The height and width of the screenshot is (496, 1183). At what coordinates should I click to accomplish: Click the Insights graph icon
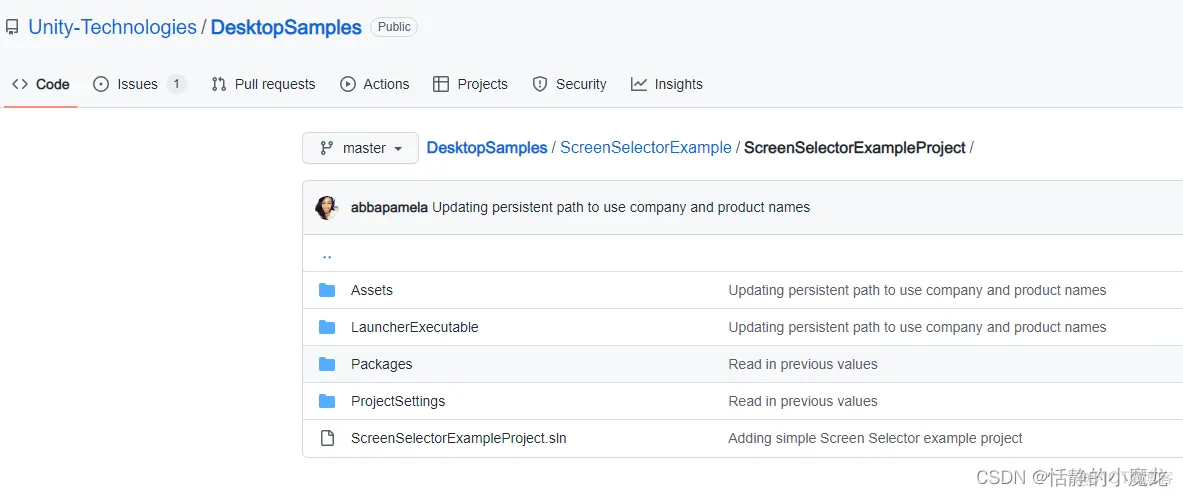pos(639,85)
